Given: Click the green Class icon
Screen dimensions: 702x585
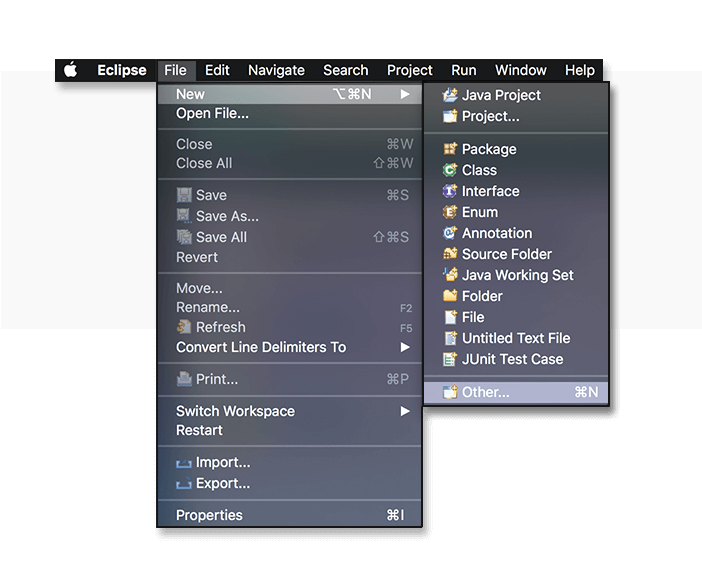Looking at the screenshot, I should [450, 170].
